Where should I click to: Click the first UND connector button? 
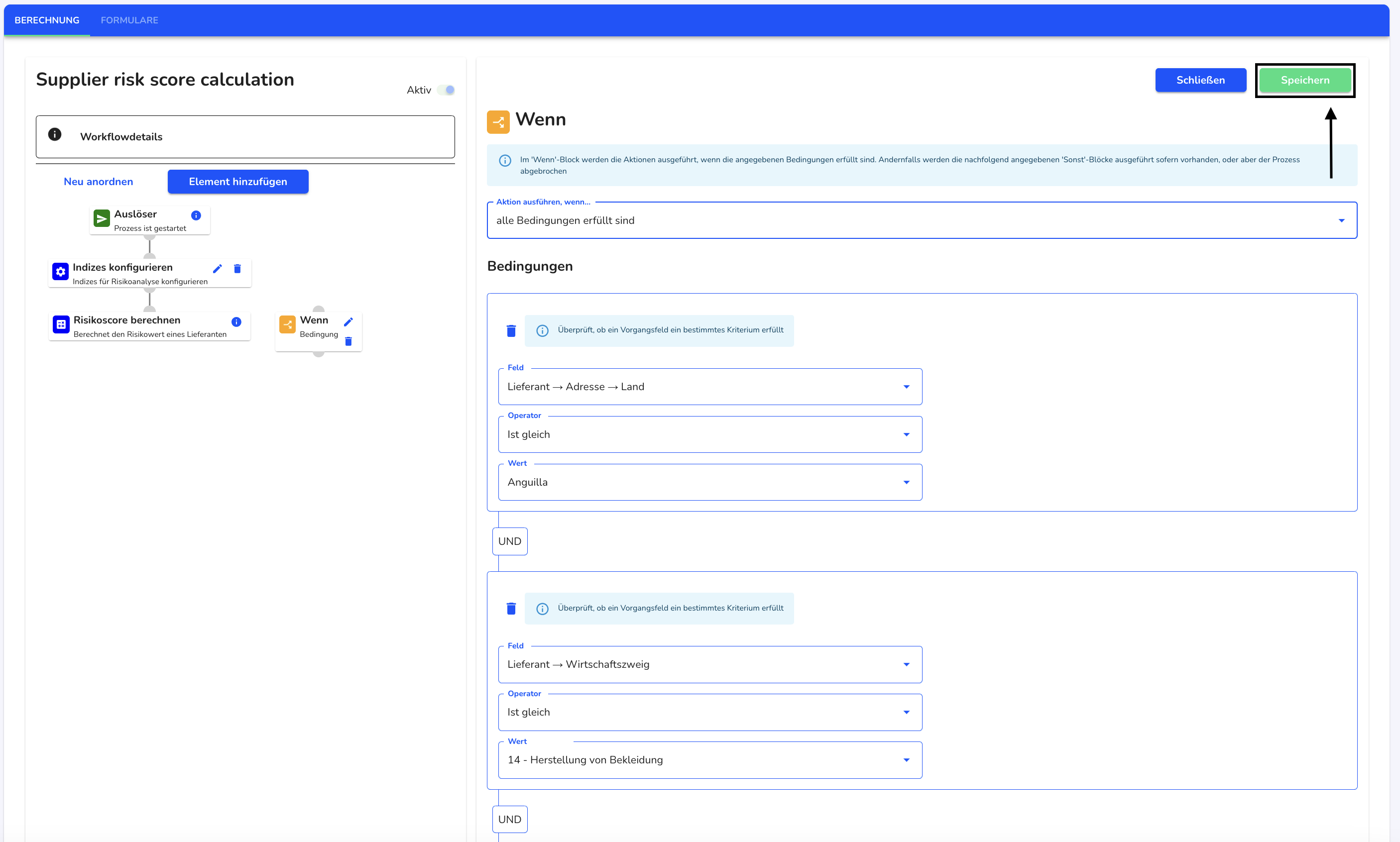coord(510,541)
